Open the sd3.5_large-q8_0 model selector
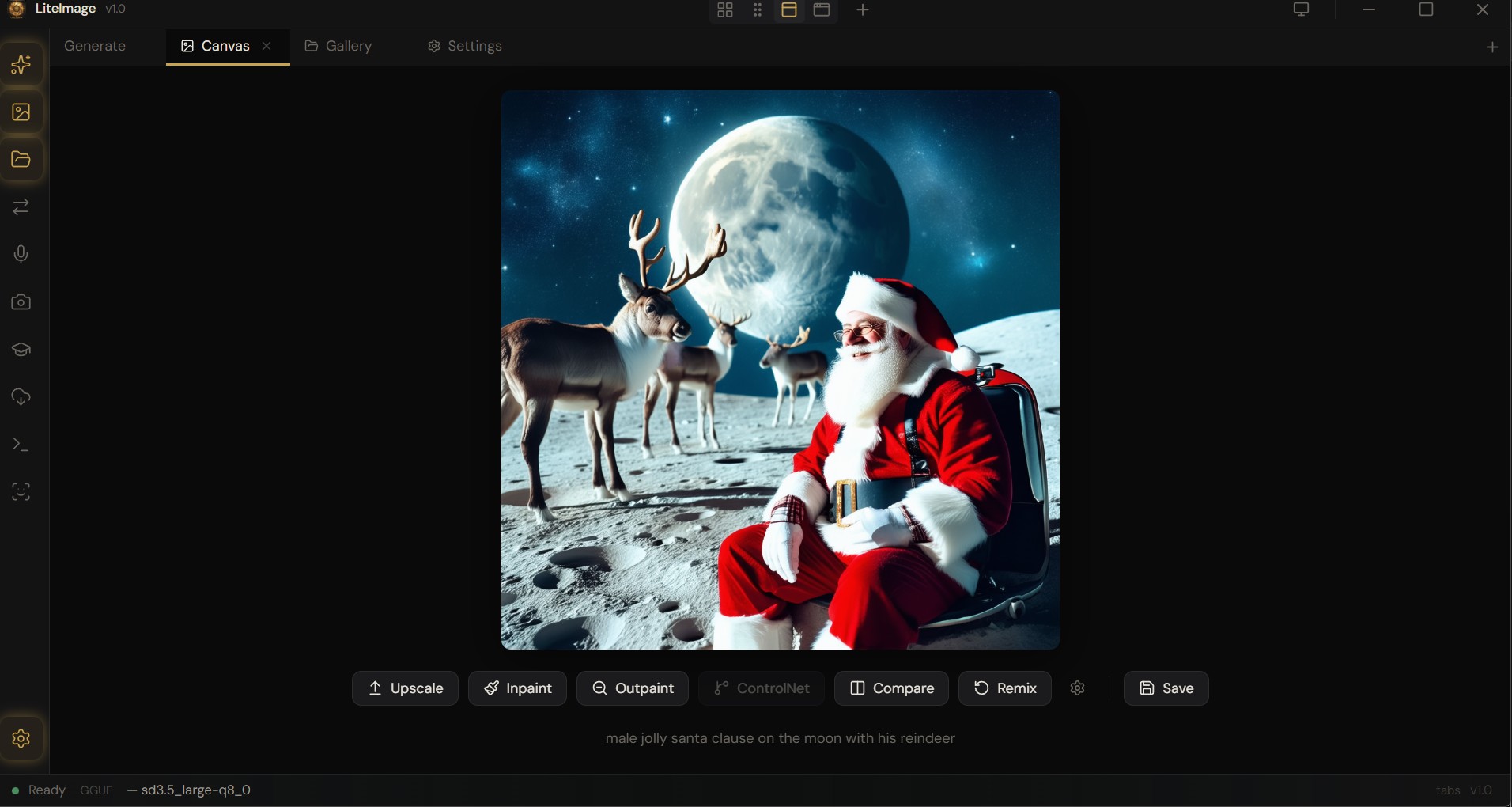The width and height of the screenshot is (1512, 807). pyautogui.click(x=189, y=790)
